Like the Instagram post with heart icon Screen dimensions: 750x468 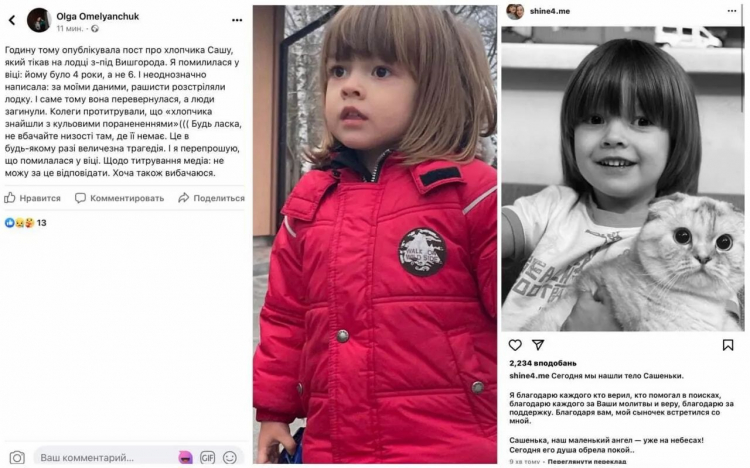[x=515, y=345]
